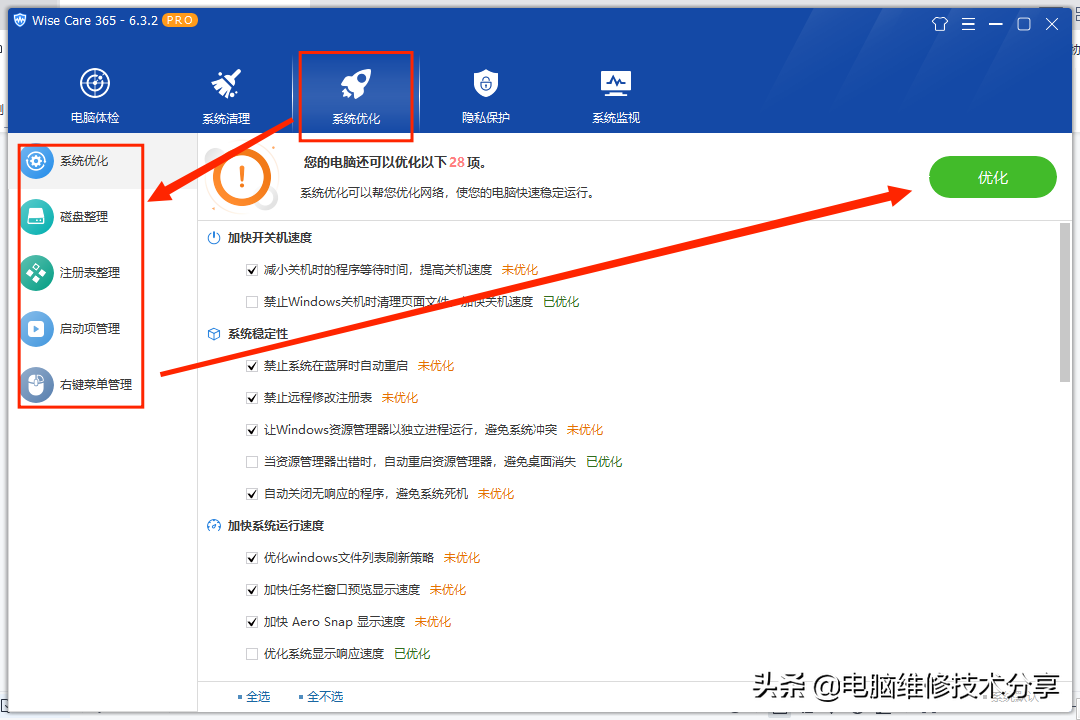1080x720 pixels.
Task: Select 磁盘整理 label in the sidebar
Action: [84, 217]
